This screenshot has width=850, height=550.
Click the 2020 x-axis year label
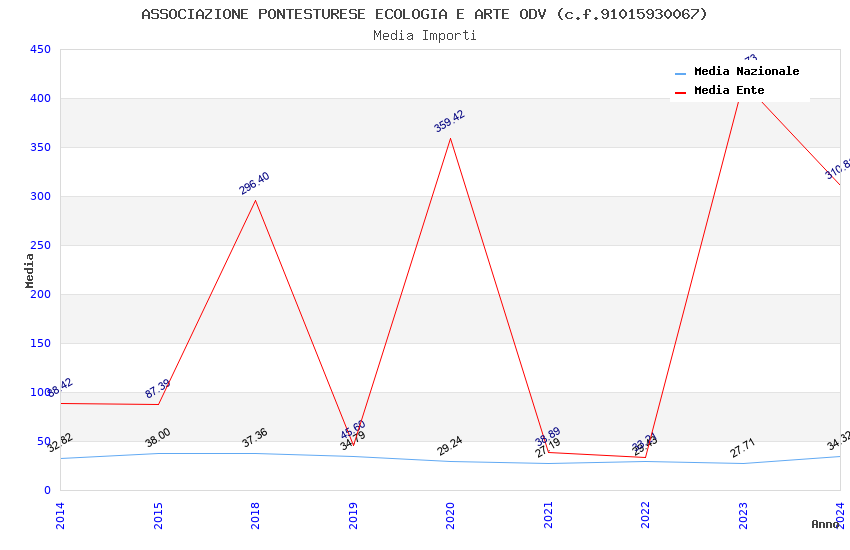(x=450, y=515)
